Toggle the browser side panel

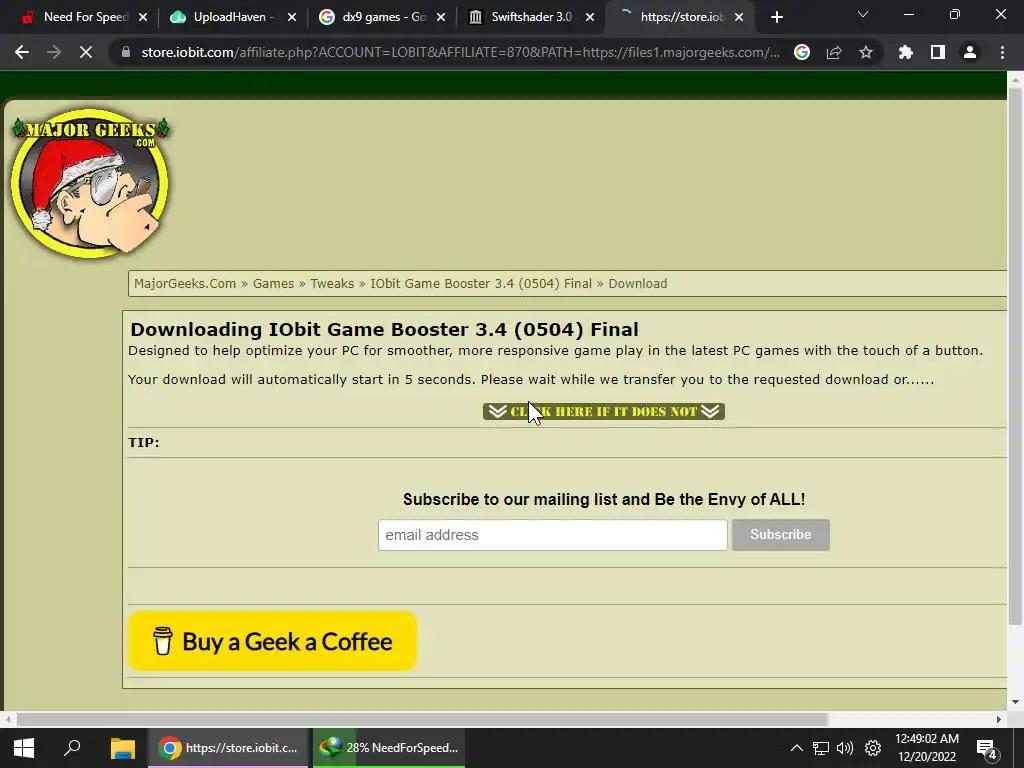tap(938, 52)
